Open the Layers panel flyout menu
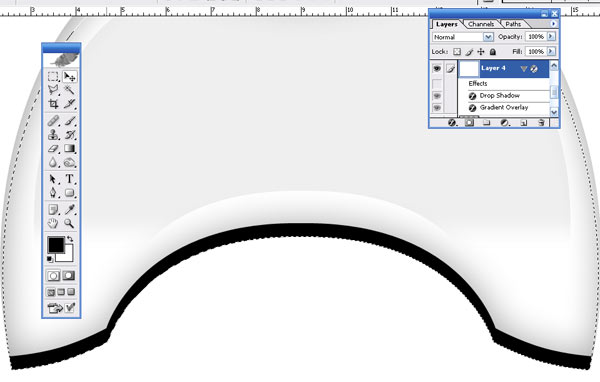Image resolution: width=600 pixels, height=382 pixels. click(x=553, y=24)
